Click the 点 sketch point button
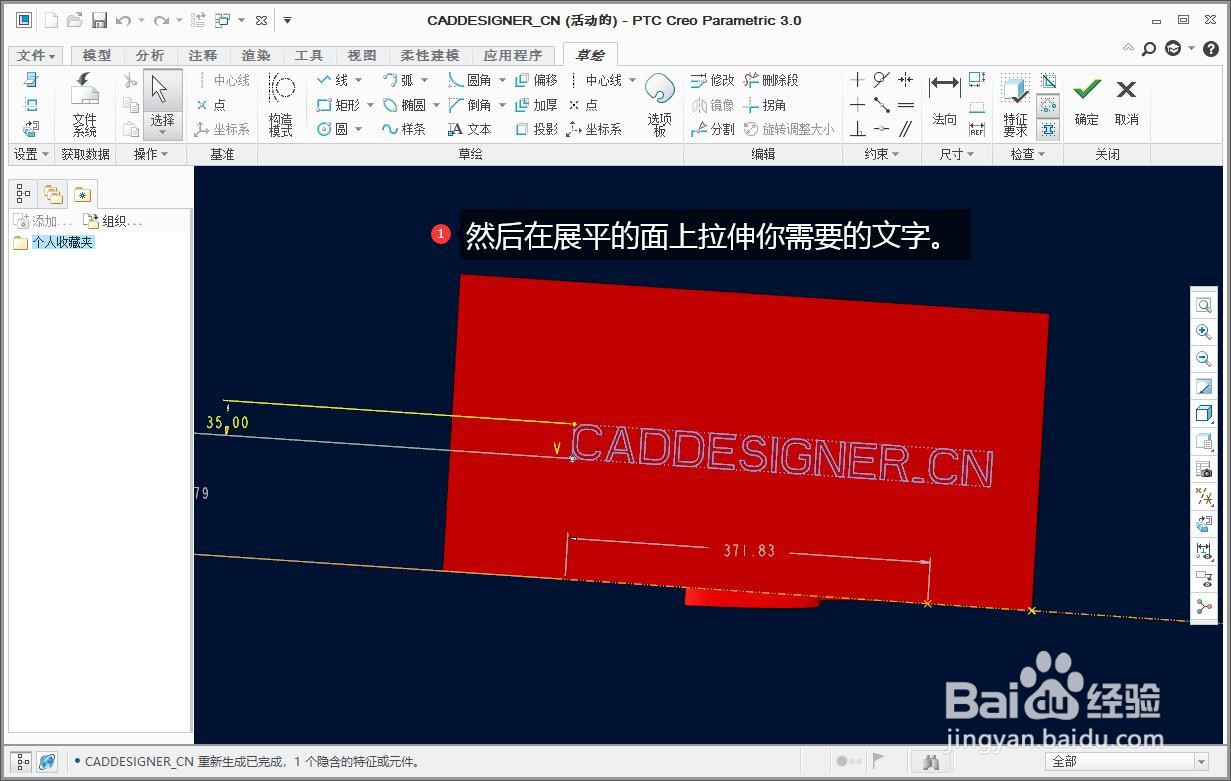The image size is (1231, 781). [x=583, y=105]
